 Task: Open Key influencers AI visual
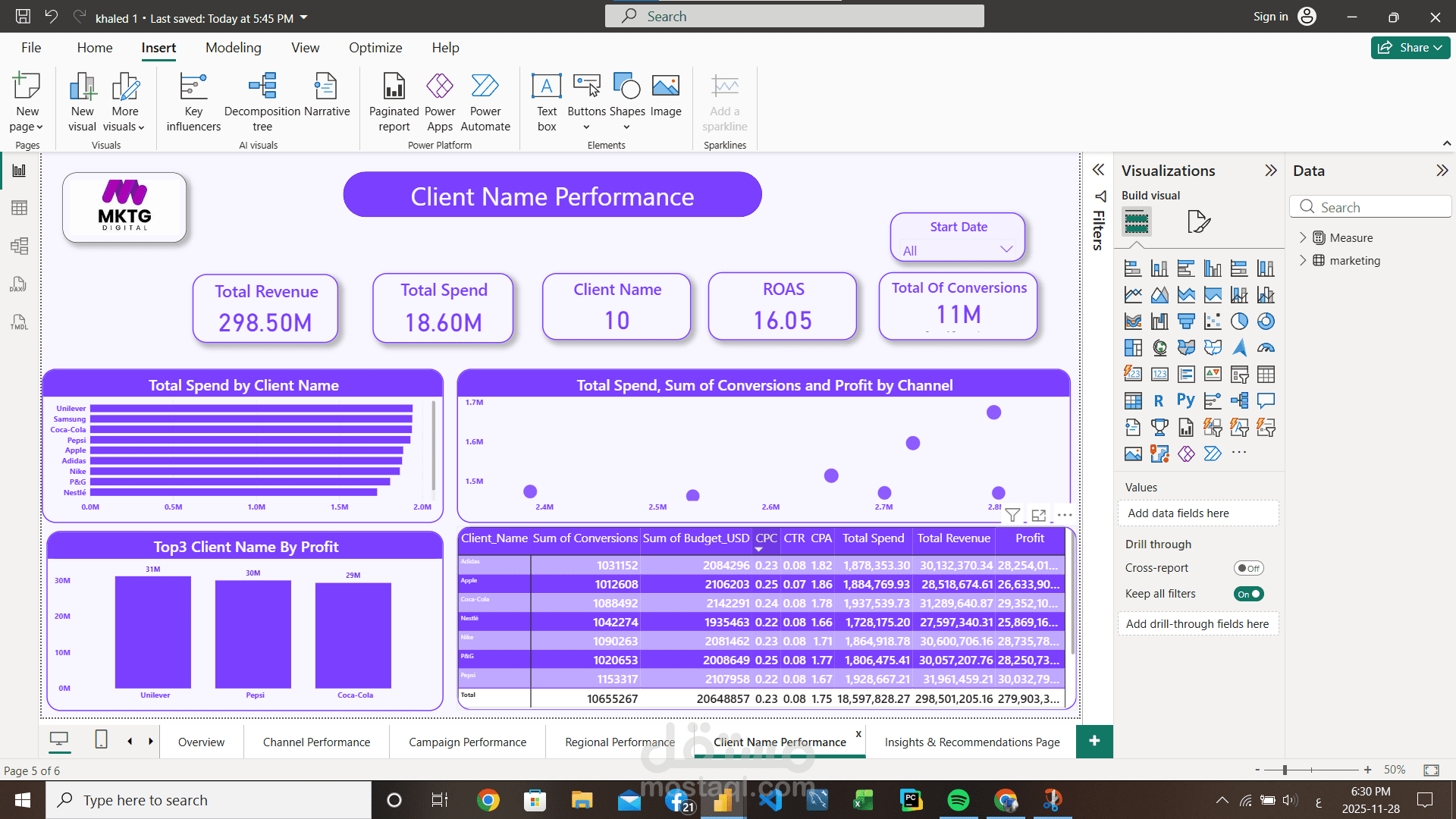193,102
